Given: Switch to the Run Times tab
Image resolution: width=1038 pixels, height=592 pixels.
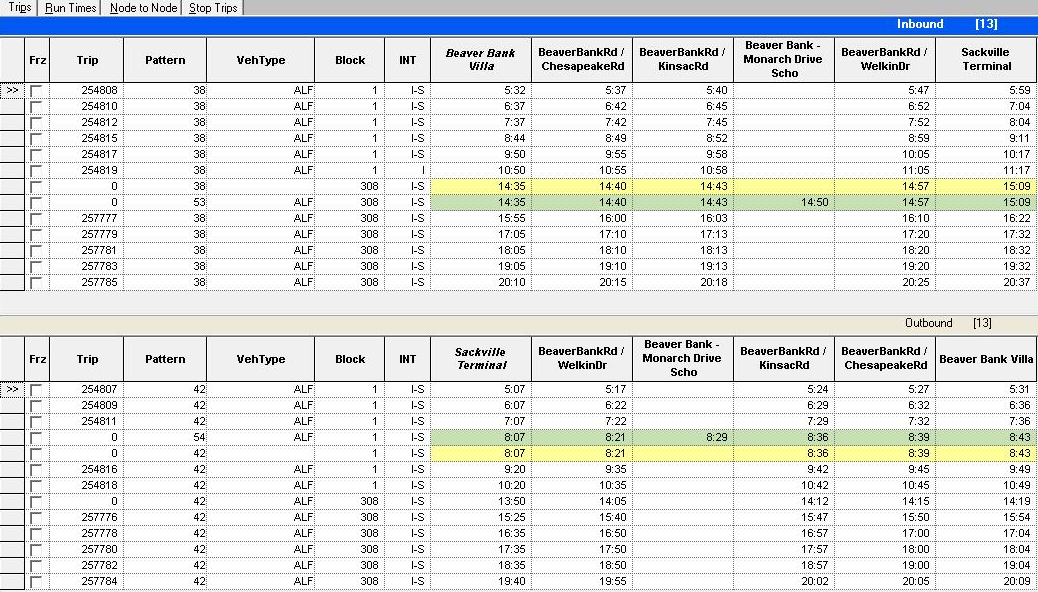Looking at the screenshot, I should [x=70, y=8].
